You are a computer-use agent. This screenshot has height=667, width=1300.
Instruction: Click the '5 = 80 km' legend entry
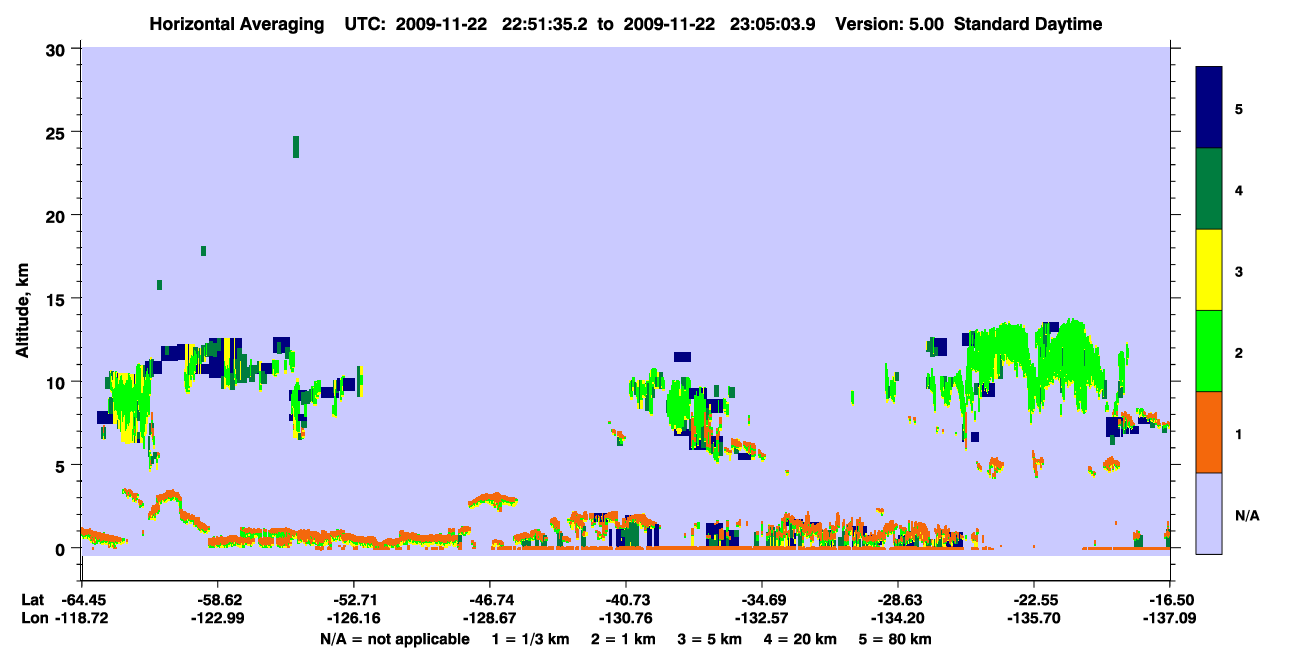pyautogui.click(x=896, y=639)
